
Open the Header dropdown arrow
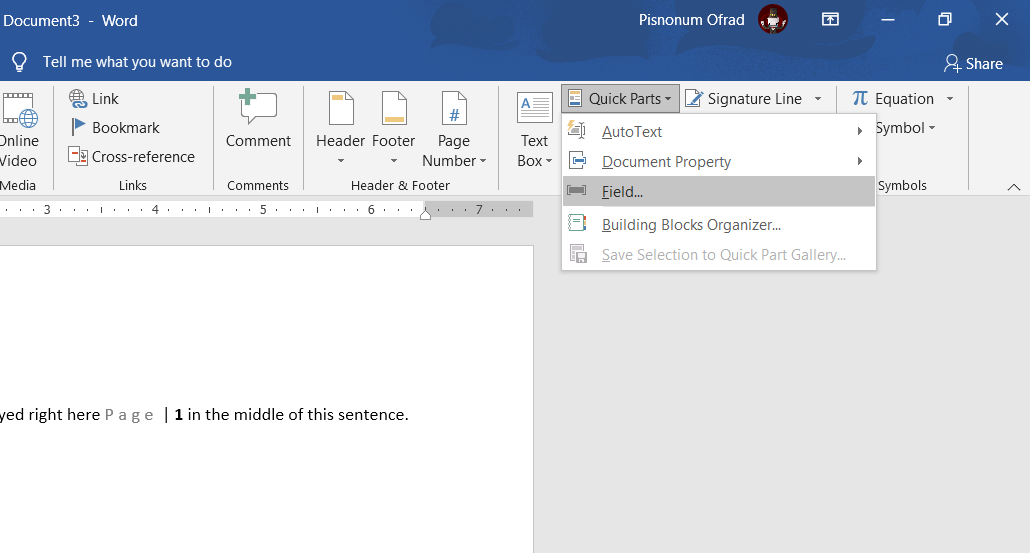(341, 161)
